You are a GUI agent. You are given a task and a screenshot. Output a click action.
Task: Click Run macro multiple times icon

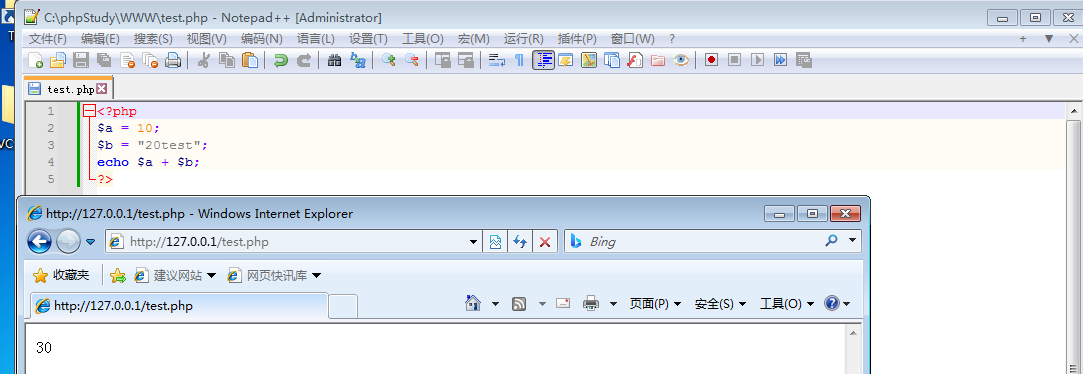point(780,60)
